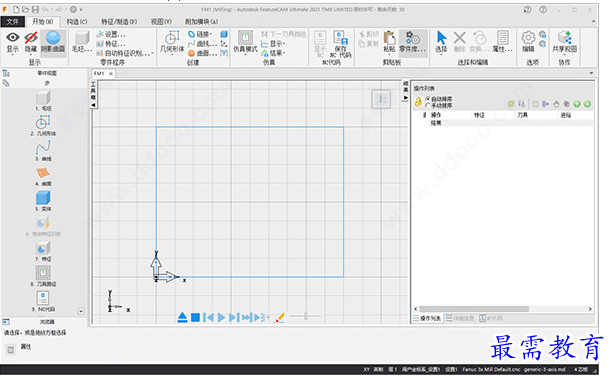Expand the steps panel down arrow
Screen dimensions: 612x379
tap(81, 311)
